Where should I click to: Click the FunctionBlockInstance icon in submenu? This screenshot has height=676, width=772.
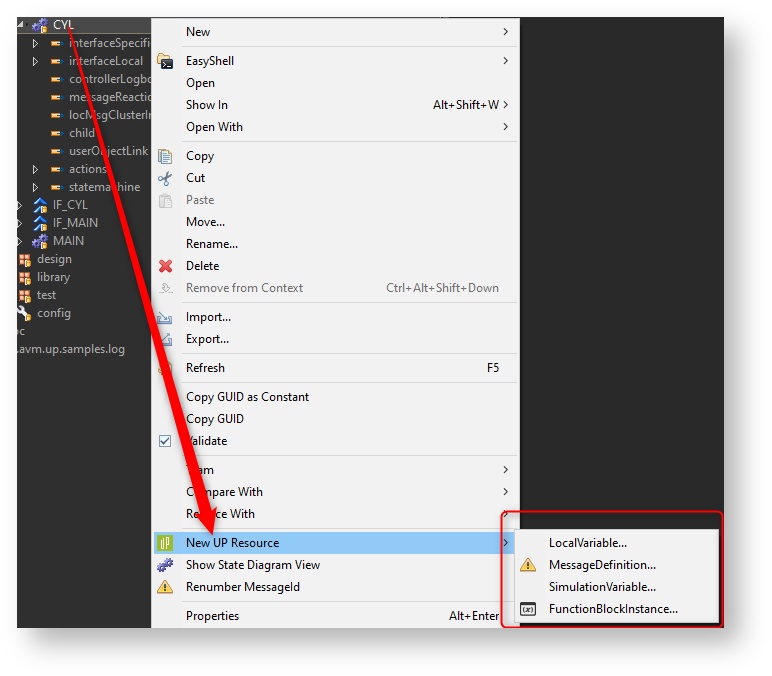pos(528,609)
